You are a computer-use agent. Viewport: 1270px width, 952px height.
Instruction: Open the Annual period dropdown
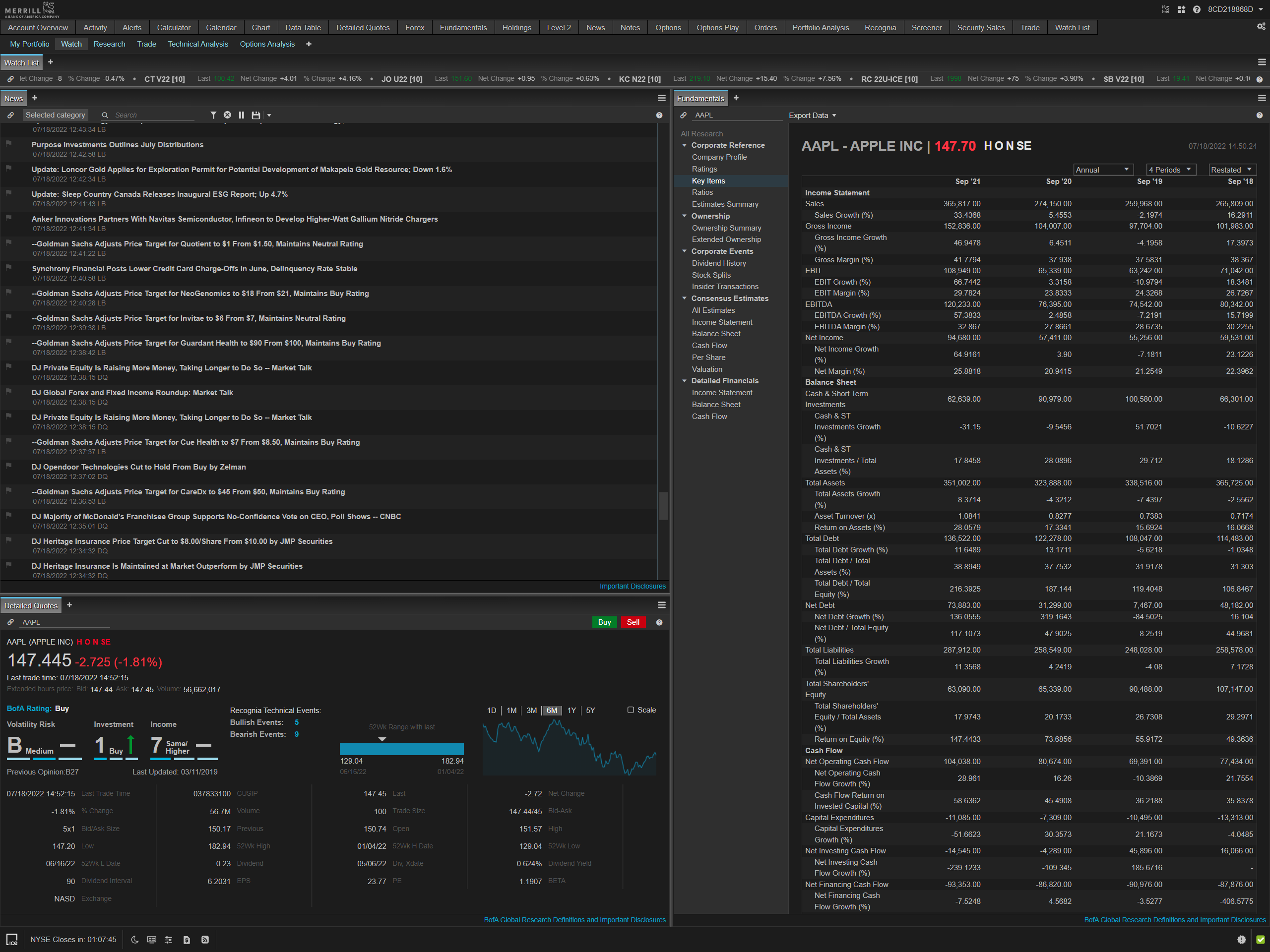tap(1102, 170)
